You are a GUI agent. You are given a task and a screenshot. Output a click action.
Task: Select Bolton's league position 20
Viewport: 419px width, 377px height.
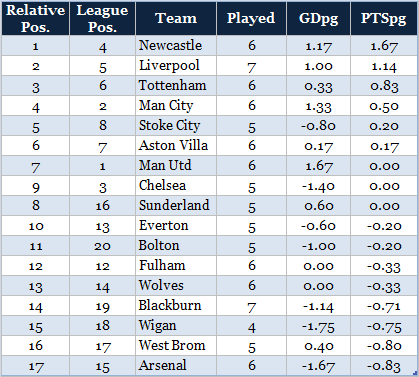102,246
